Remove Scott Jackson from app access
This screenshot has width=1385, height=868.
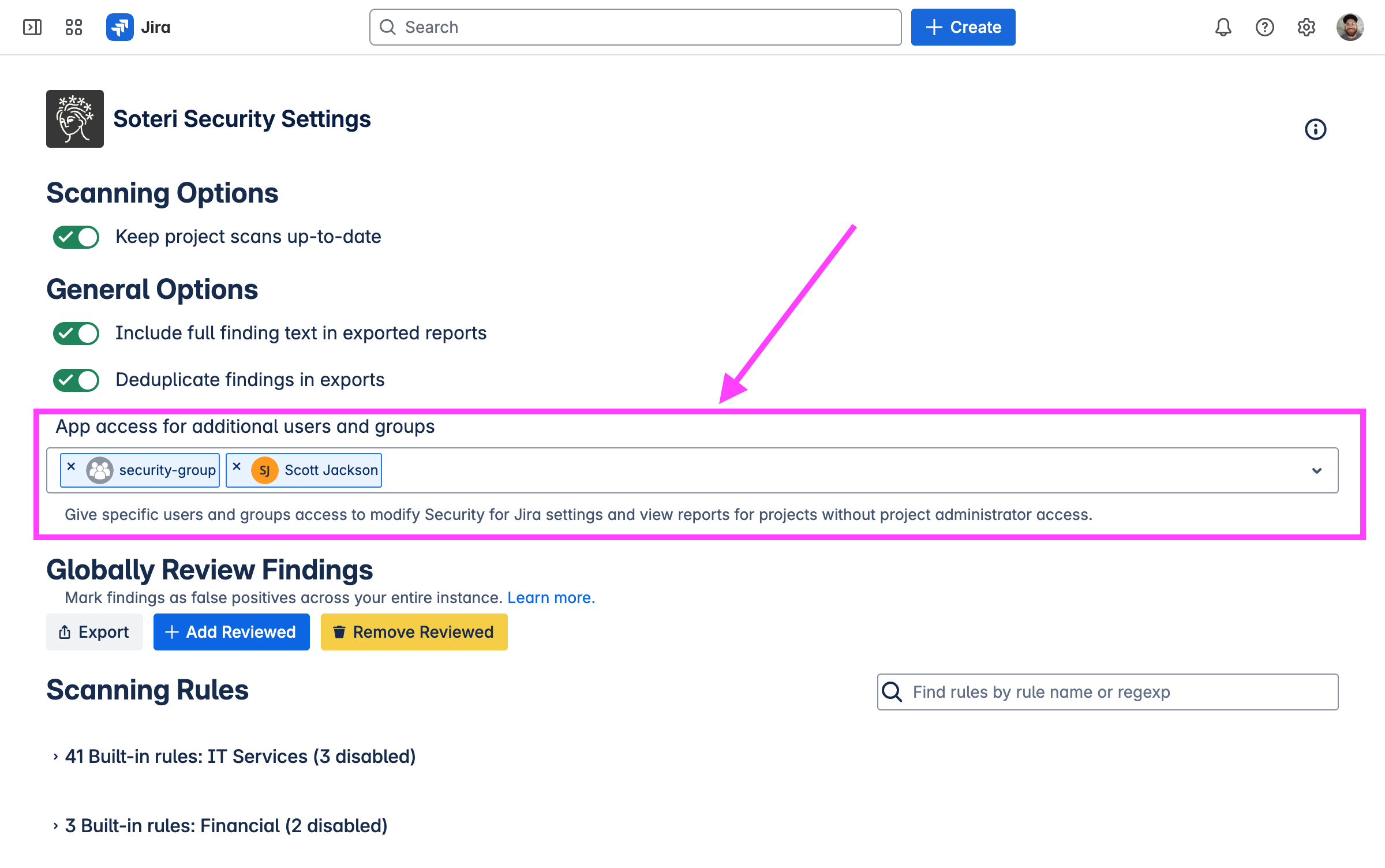(x=237, y=466)
